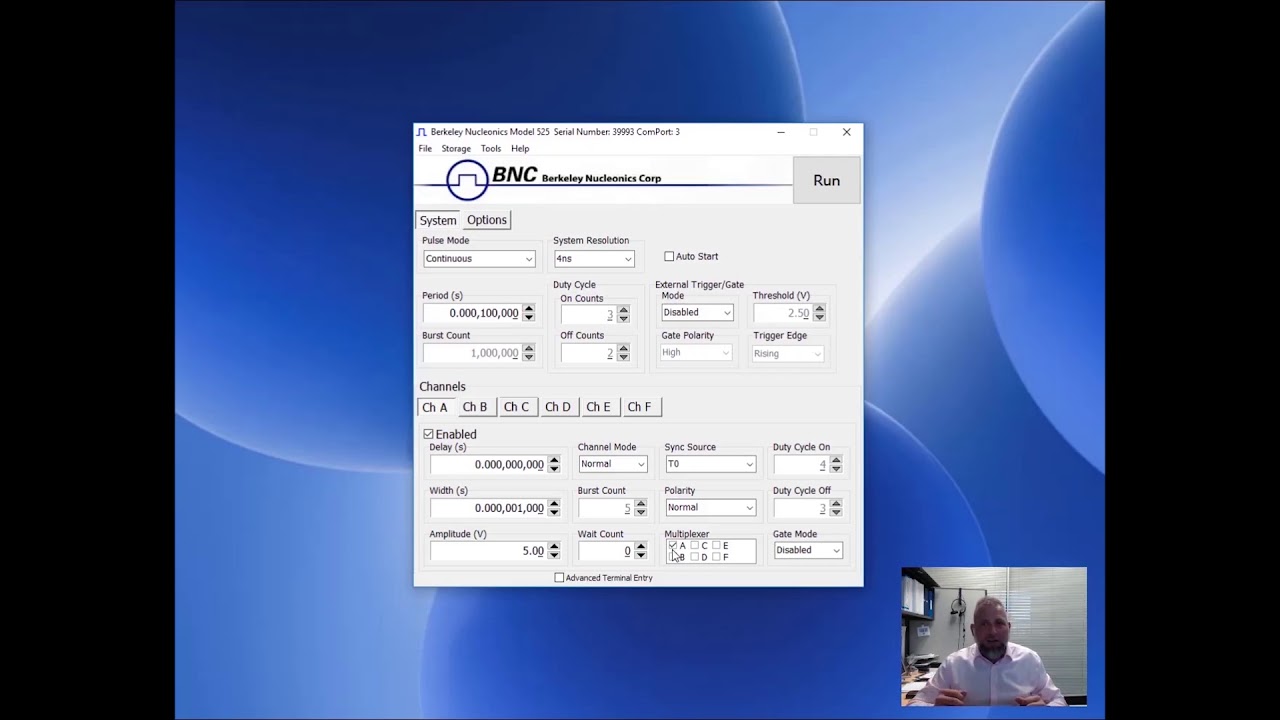Toggle Multiplexer checkbox B
This screenshot has width=1280, height=720.
click(x=673, y=557)
